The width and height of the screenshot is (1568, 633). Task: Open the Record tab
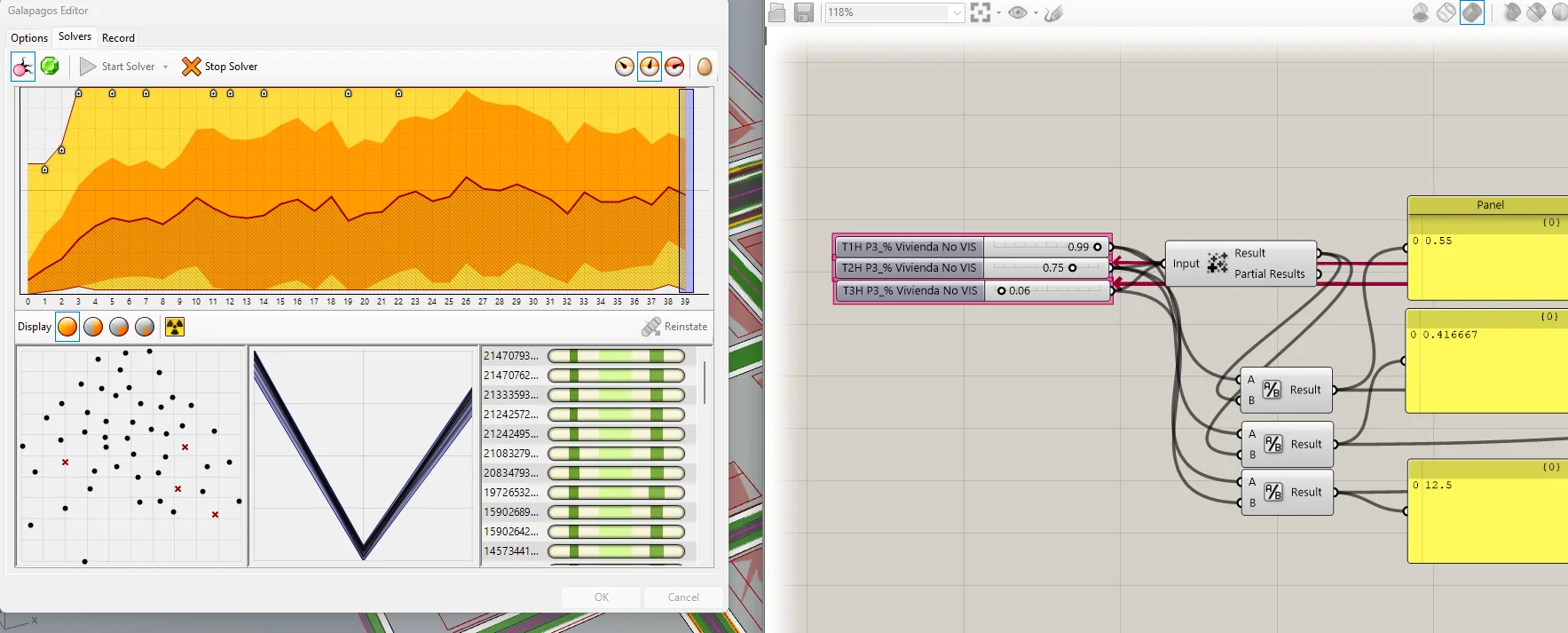point(118,38)
